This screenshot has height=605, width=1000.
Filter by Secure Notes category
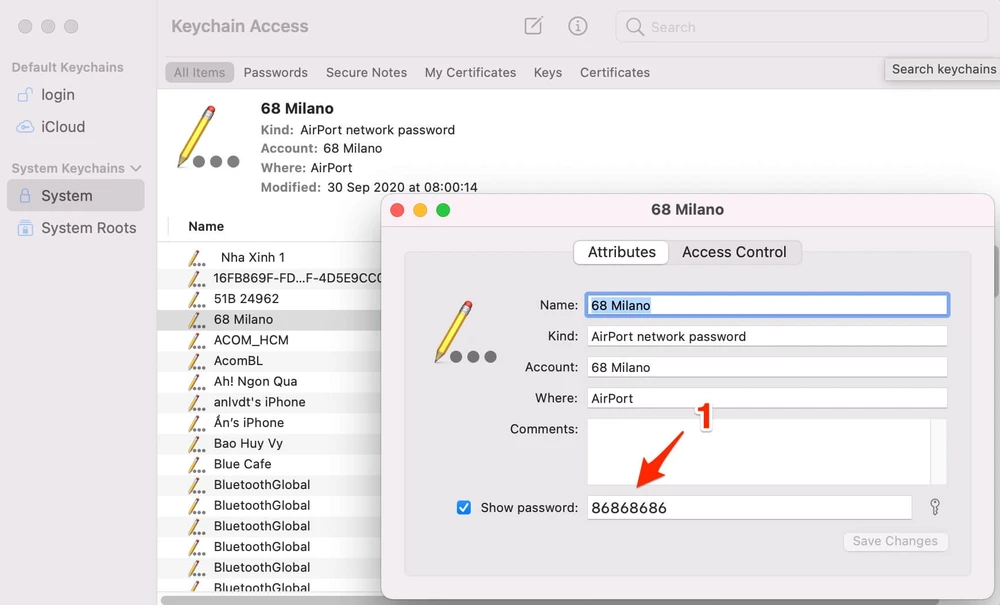point(366,72)
